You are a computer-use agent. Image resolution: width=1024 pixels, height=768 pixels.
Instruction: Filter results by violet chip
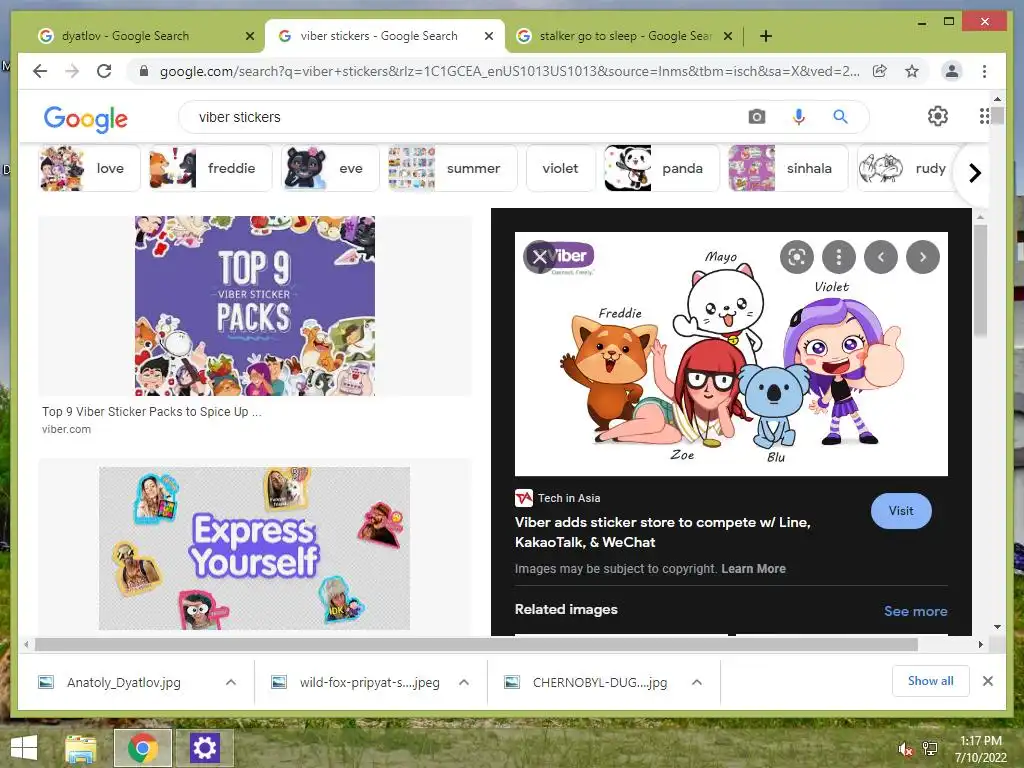tap(560, 168)
